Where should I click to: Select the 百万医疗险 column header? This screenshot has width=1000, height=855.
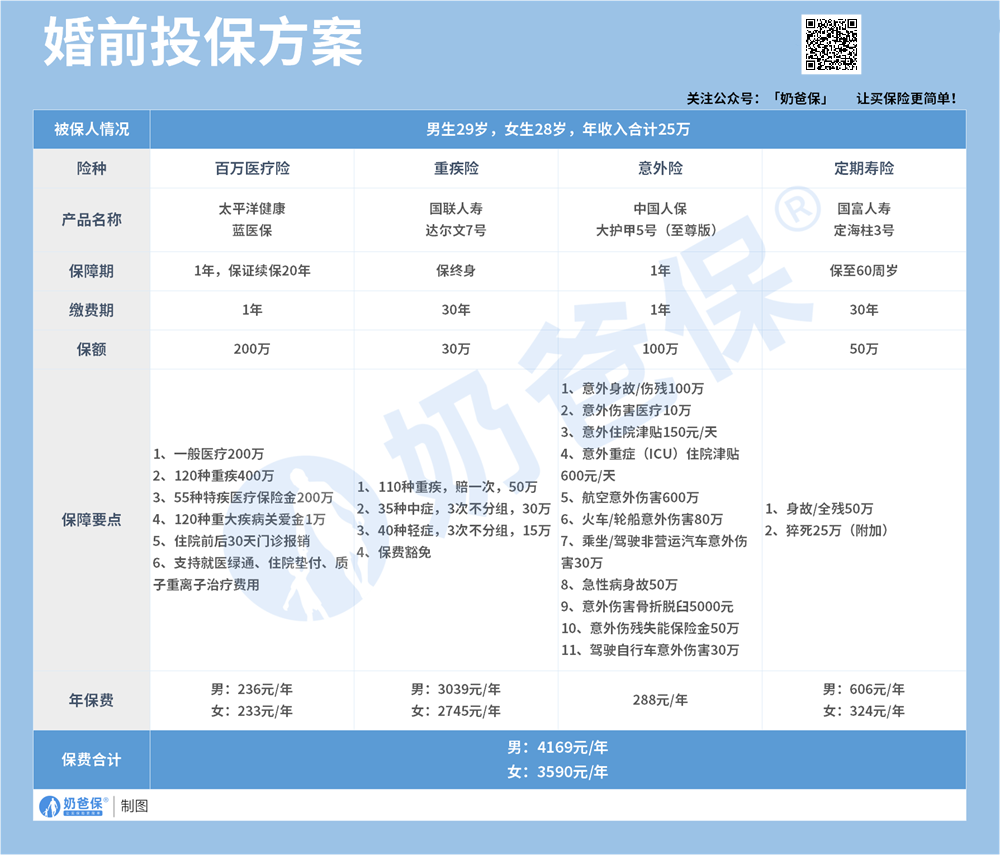253,168
